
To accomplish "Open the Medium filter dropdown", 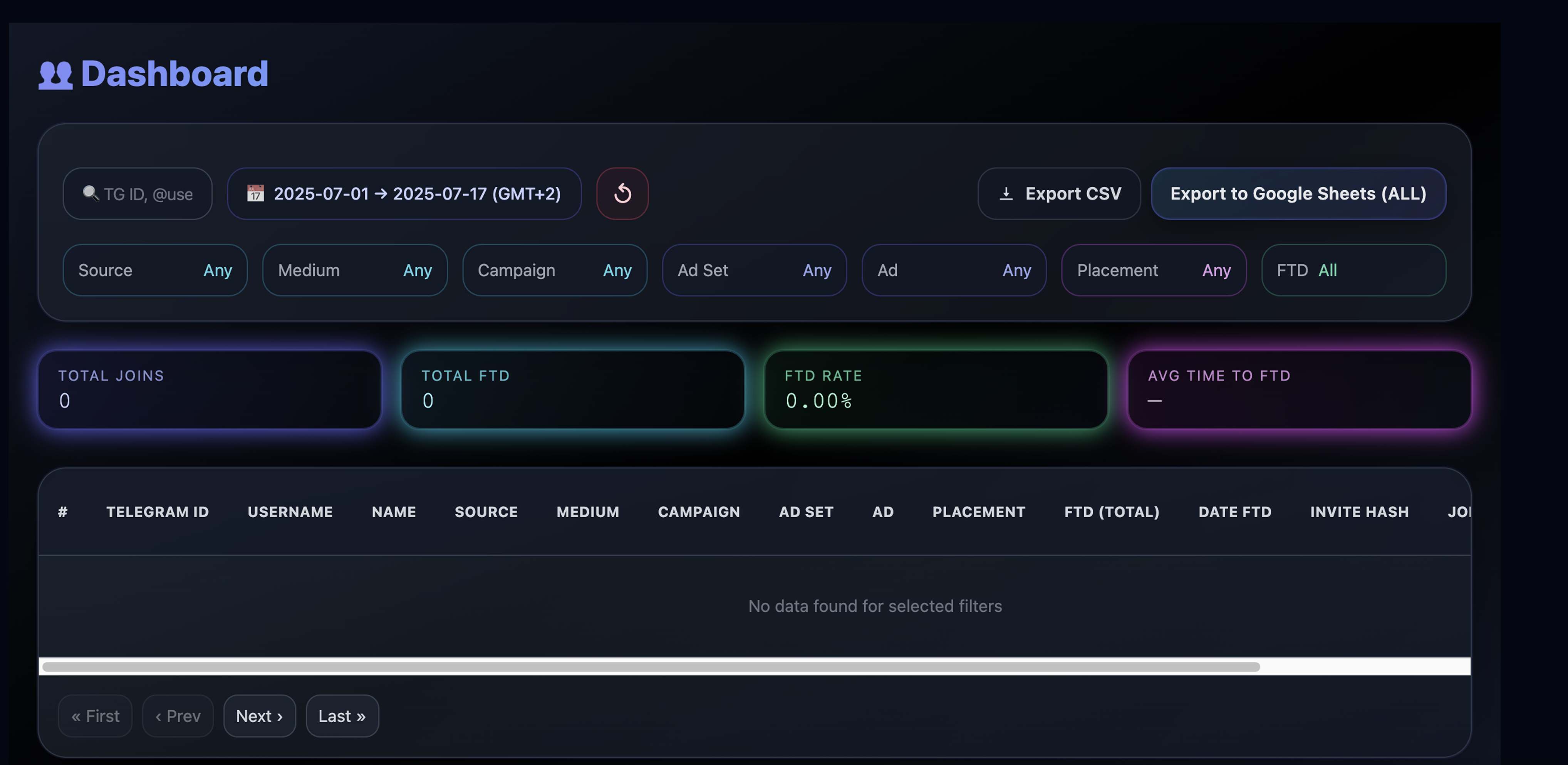I will point(355,270).
